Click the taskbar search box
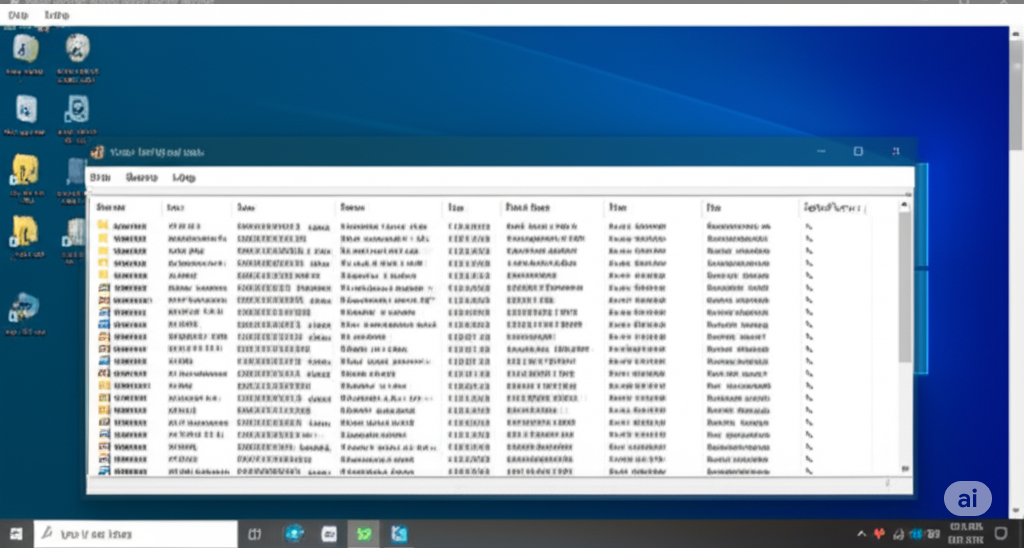Screen dimensions: 1024x548 pos(136,534)
